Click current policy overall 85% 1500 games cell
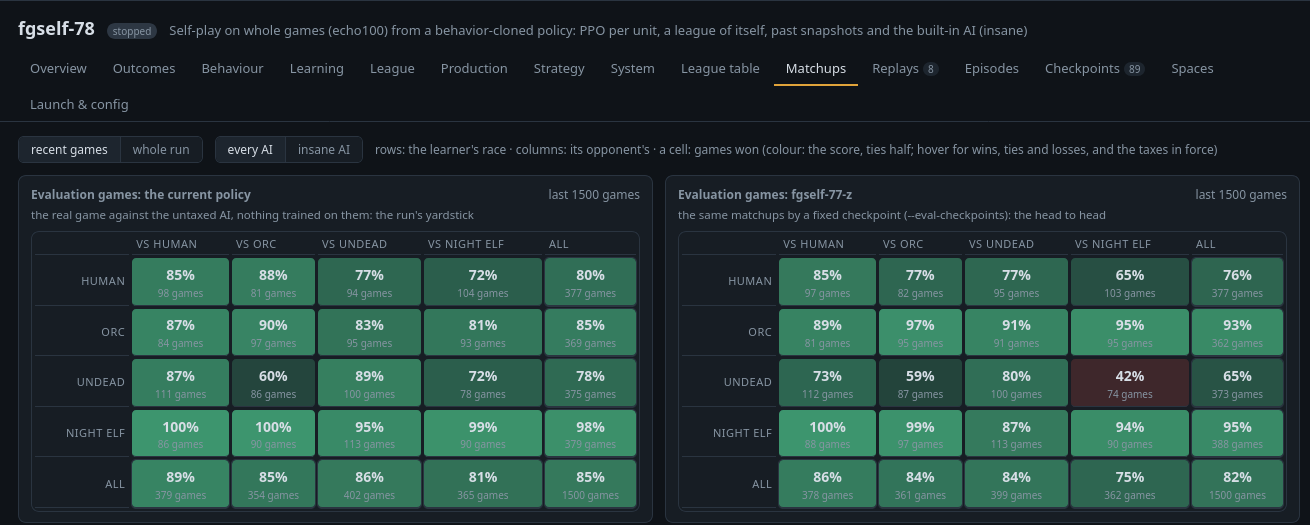The width and height of the screenshot is (1310, 525). pos(590,484)
